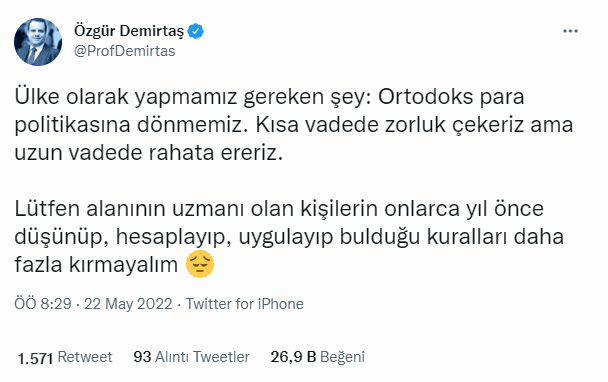Click the line starting 'Lütfen alanının uzmanı'
This screenshot has width=608, height=382.
279,209
